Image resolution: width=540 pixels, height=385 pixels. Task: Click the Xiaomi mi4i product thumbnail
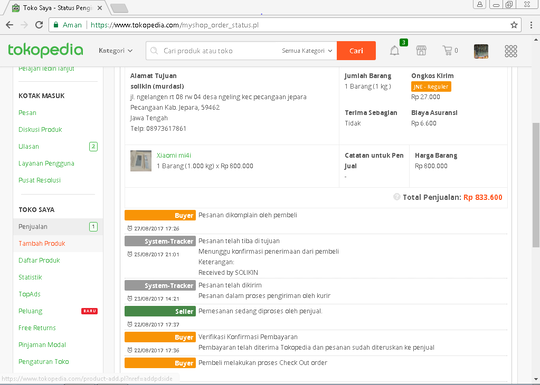(141, 160)
